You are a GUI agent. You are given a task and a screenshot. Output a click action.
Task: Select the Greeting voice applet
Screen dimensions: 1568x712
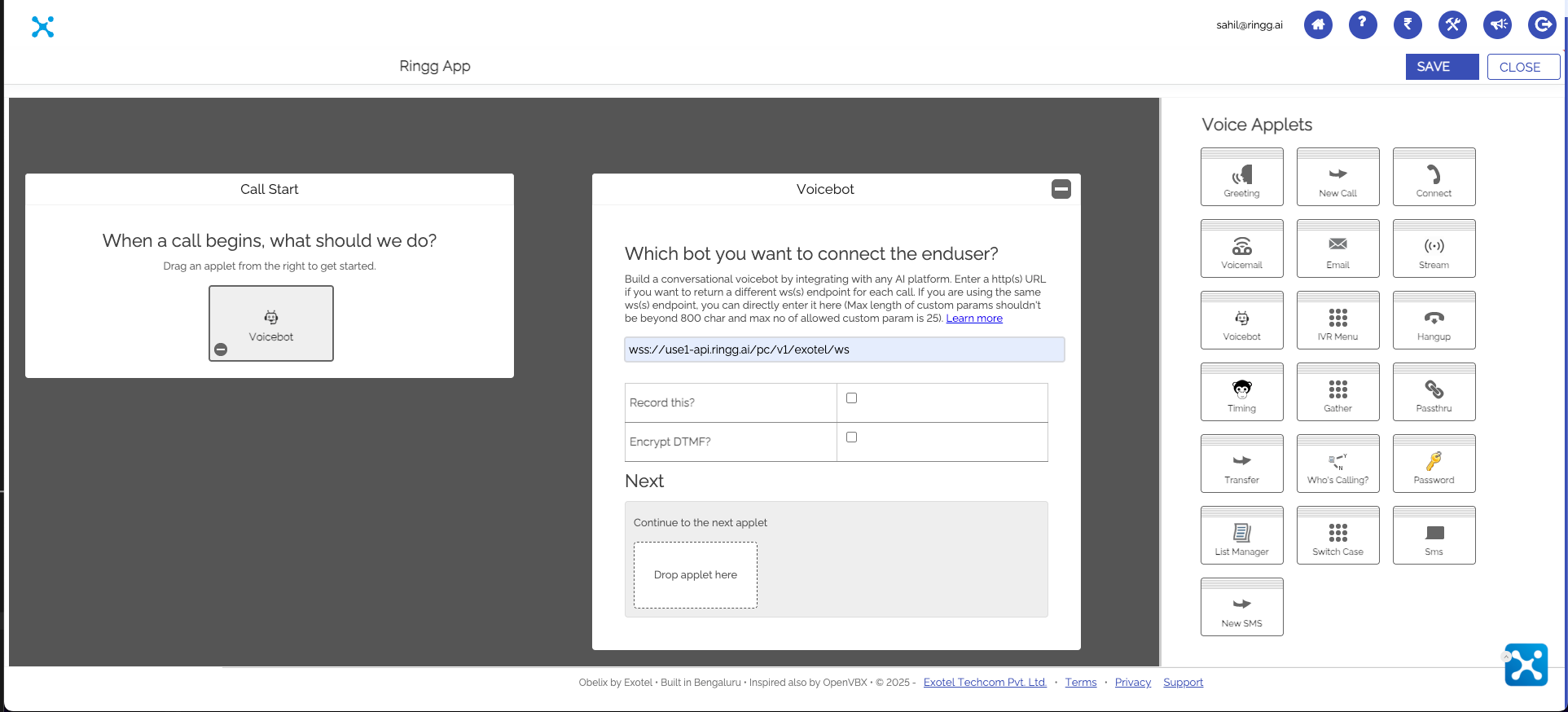[x=1241, y=177]
